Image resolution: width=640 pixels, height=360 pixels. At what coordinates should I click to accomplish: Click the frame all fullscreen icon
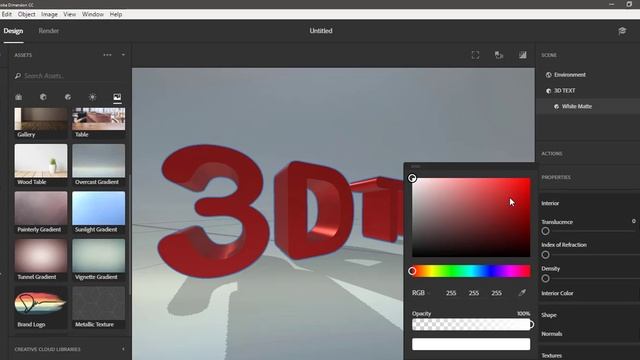pyautogui.click(x=476, y=55)
